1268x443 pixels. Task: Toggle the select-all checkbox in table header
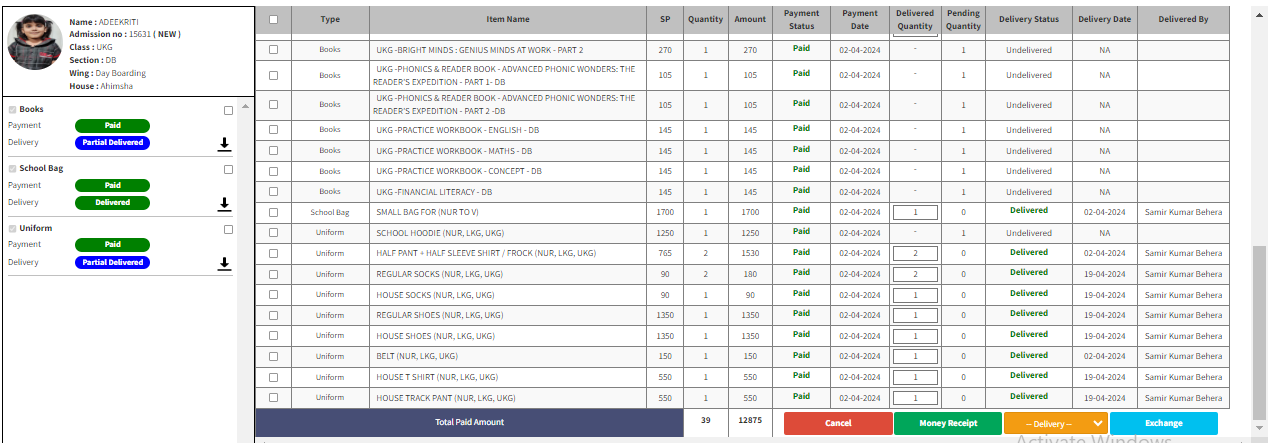coord(274,19)
